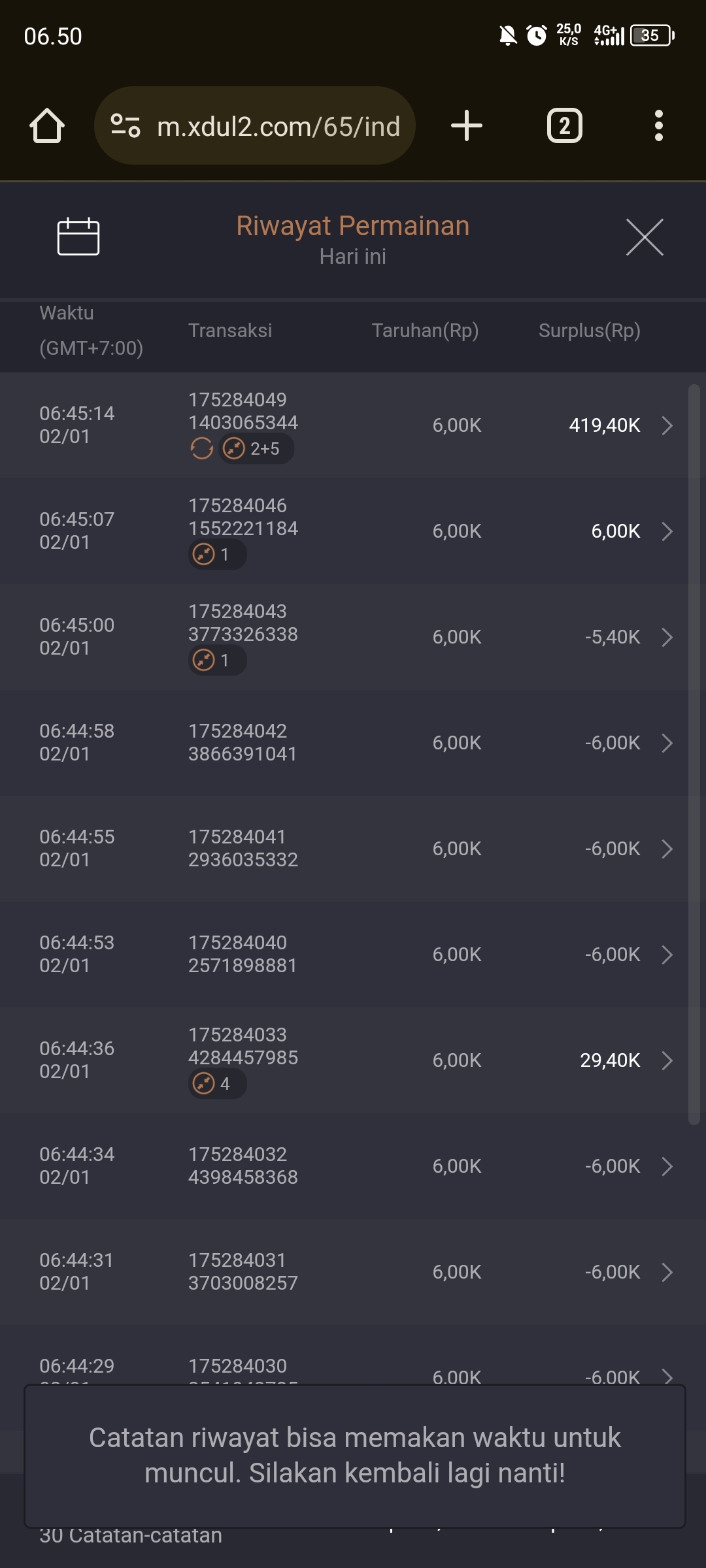Screen dimensions: 706x1568
Task: Click the badge on transaction 1552221184
Action: click(217, 555)
